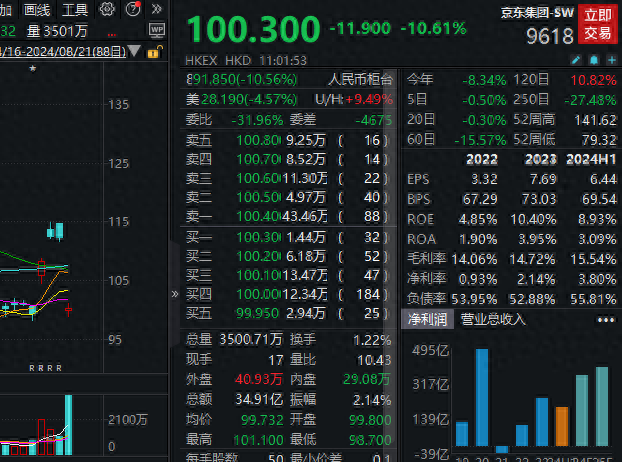Select buy-five price 99.950
The width and height of the screenshot is (622, 462).
pyautogui.click(x=258, y=313)
